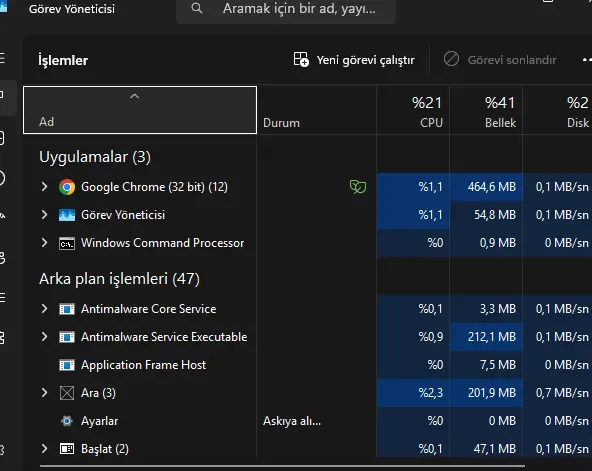Screen dimensions: 592x471
Task: Sort processes by the Ad column
Action: [x=140, y=110]
